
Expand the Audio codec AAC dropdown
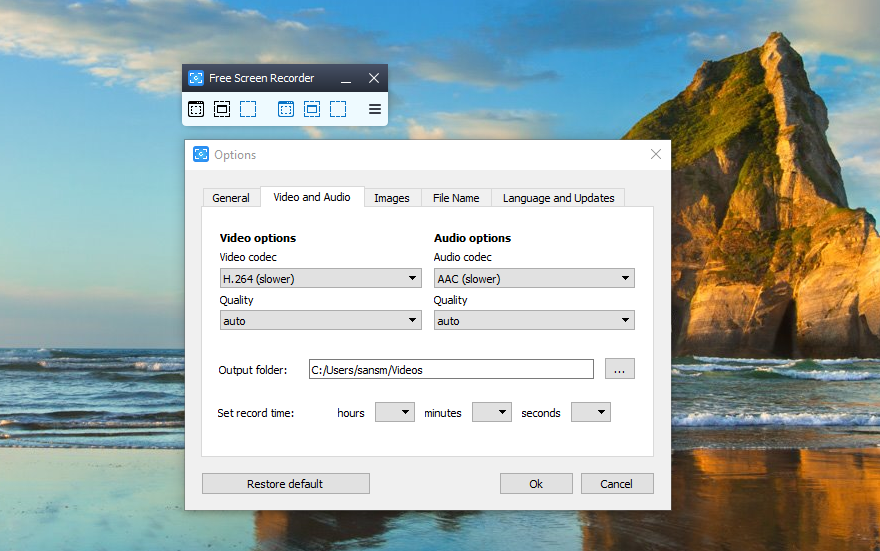click(x=534, y=278)
